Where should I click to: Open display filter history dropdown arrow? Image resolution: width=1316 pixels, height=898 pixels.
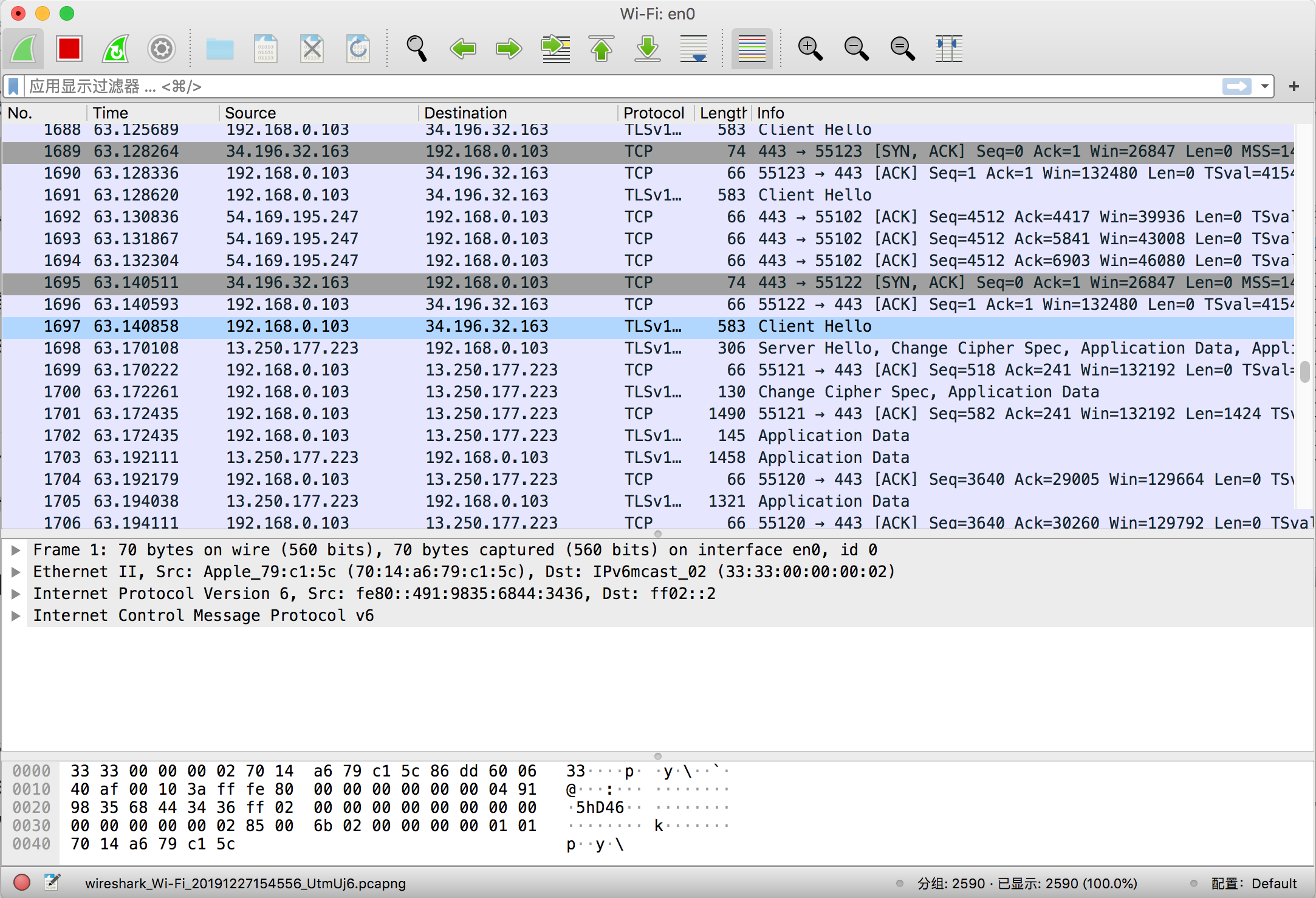[1265, 86]
